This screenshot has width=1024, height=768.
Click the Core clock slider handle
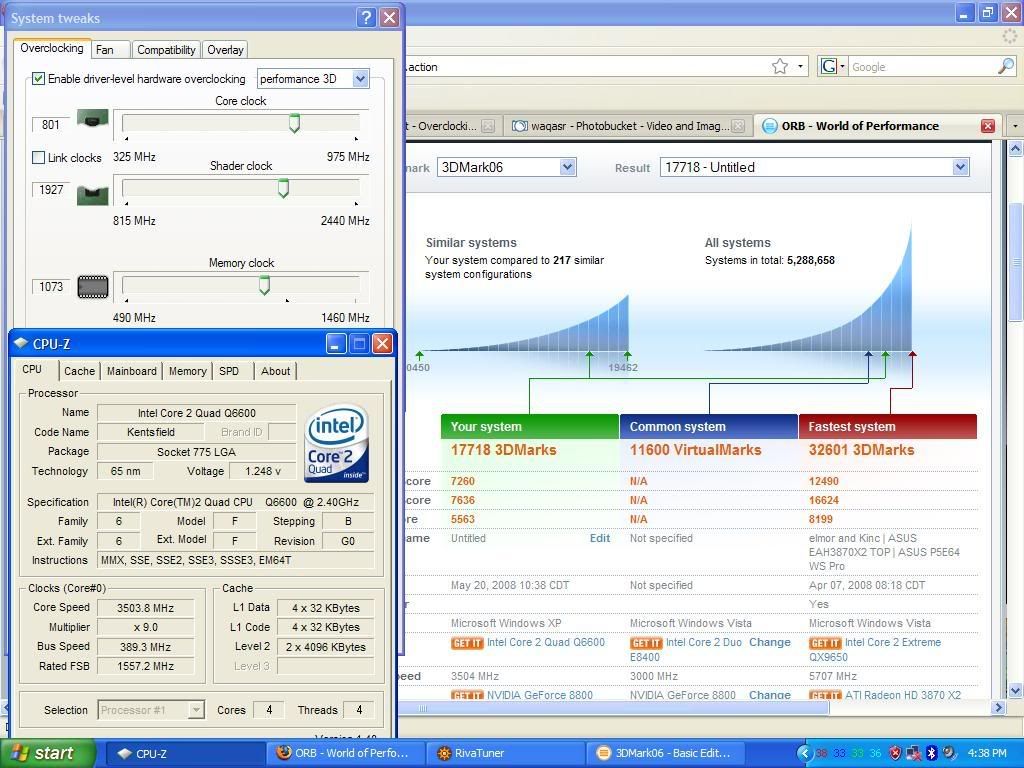point(295,123)
